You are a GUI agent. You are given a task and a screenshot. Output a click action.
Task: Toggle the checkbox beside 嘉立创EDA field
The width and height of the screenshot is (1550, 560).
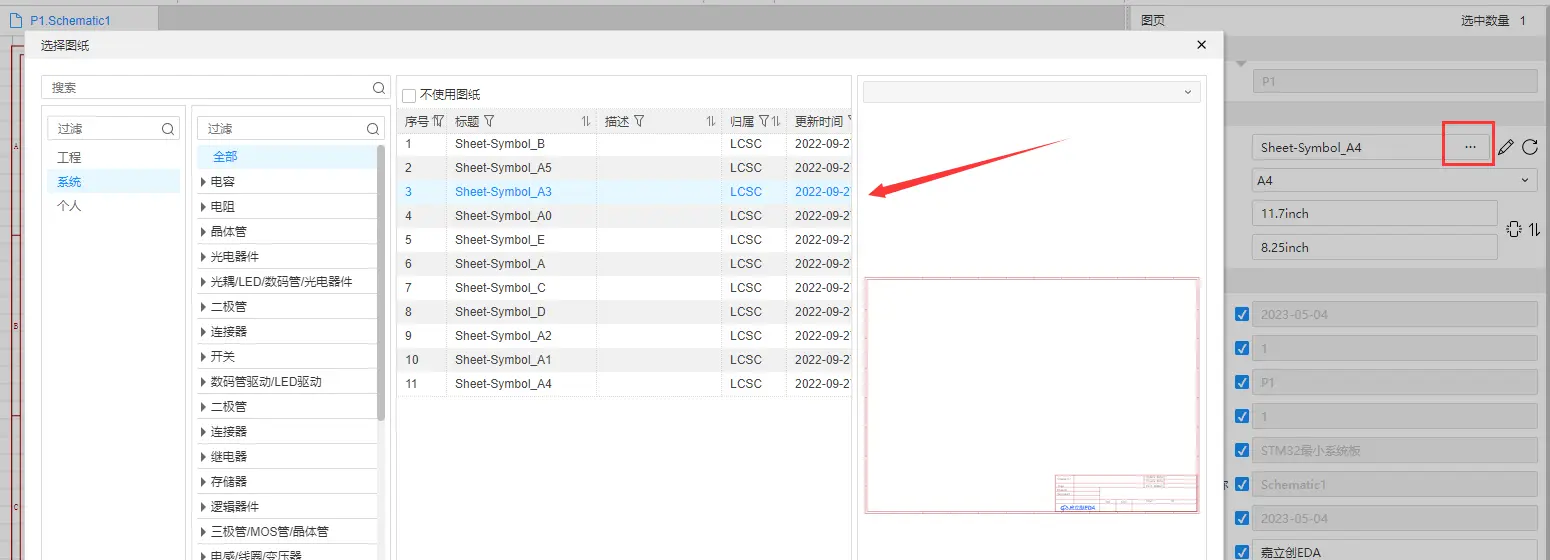(x=1242, y=552)
